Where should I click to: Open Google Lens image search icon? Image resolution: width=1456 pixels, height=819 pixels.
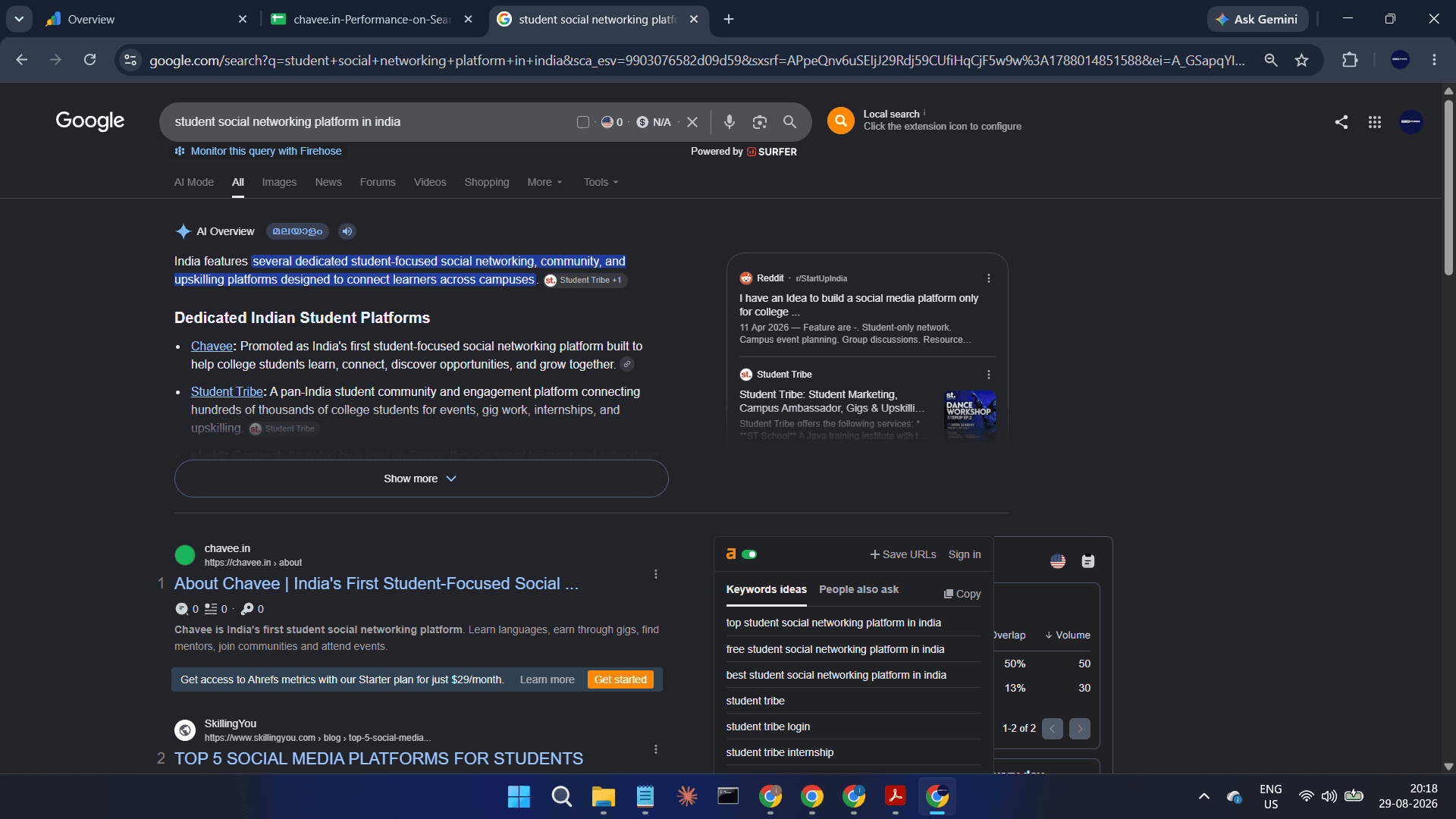(759, 122)
